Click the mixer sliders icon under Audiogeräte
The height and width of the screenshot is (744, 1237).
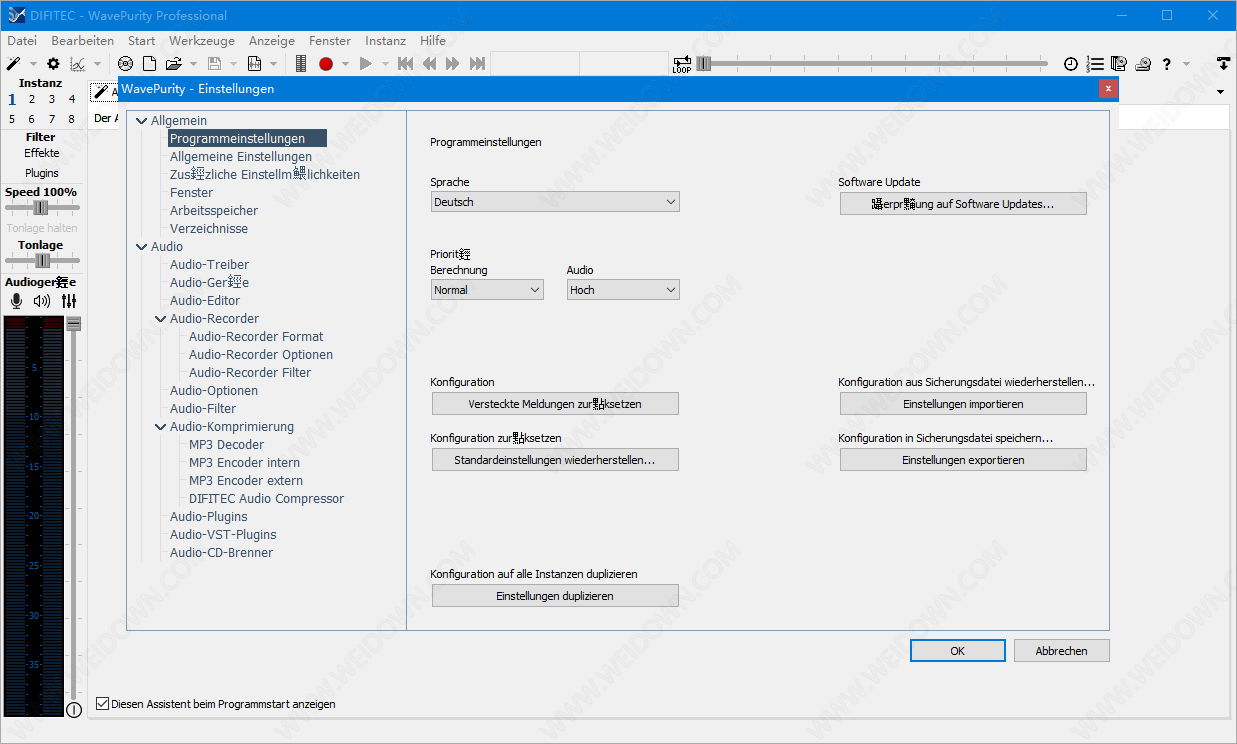(x=68, y=301)
